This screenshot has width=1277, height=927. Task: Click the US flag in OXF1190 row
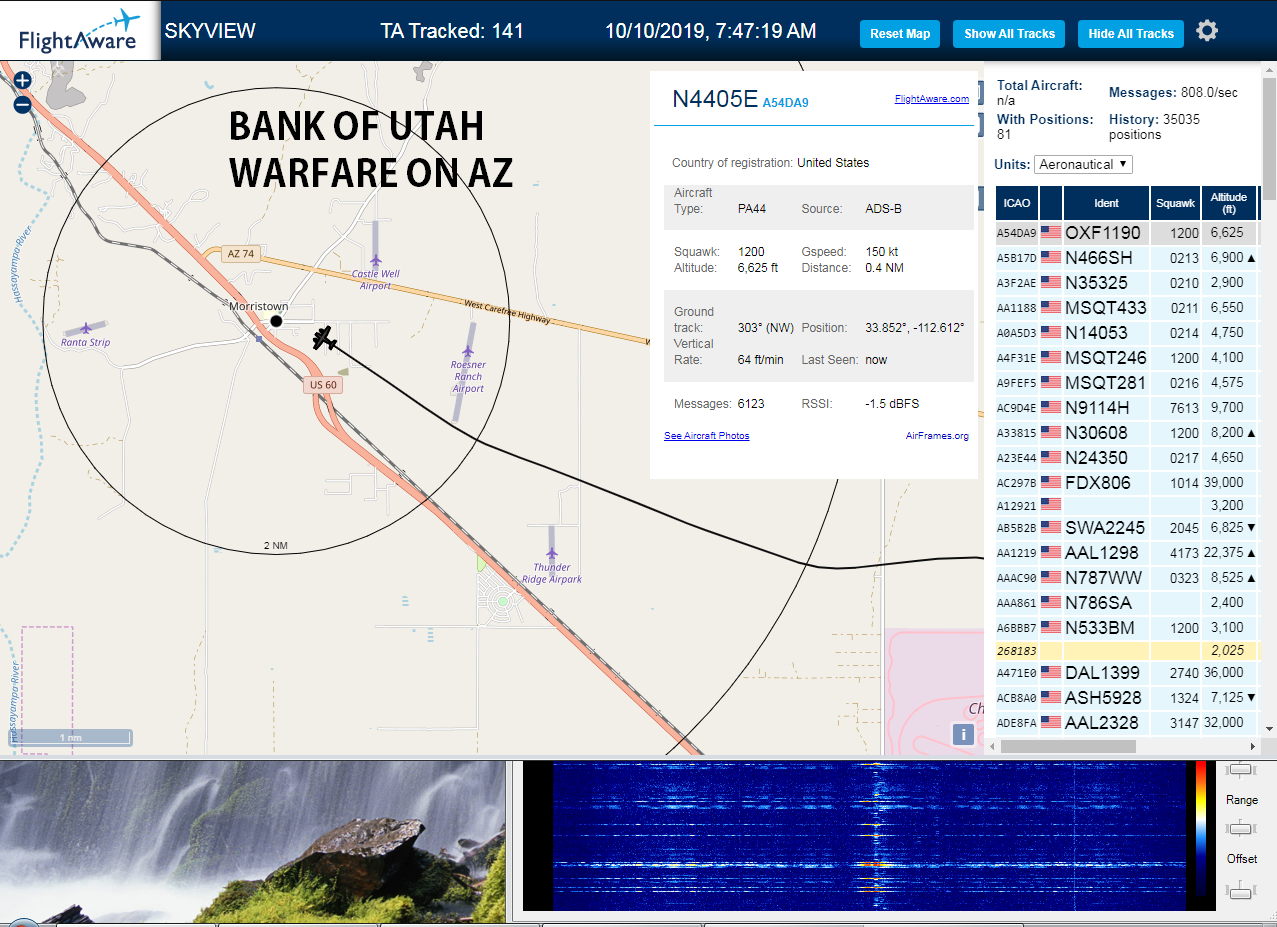click(1051, 232)
